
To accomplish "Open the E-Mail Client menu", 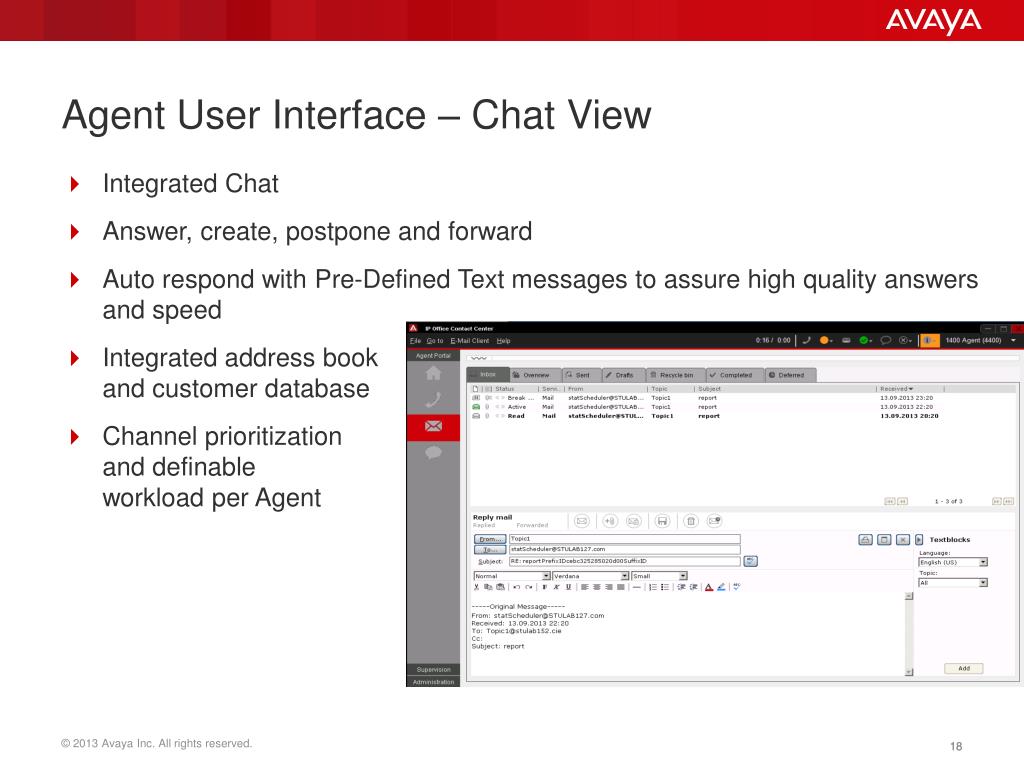I will point(470,341).
